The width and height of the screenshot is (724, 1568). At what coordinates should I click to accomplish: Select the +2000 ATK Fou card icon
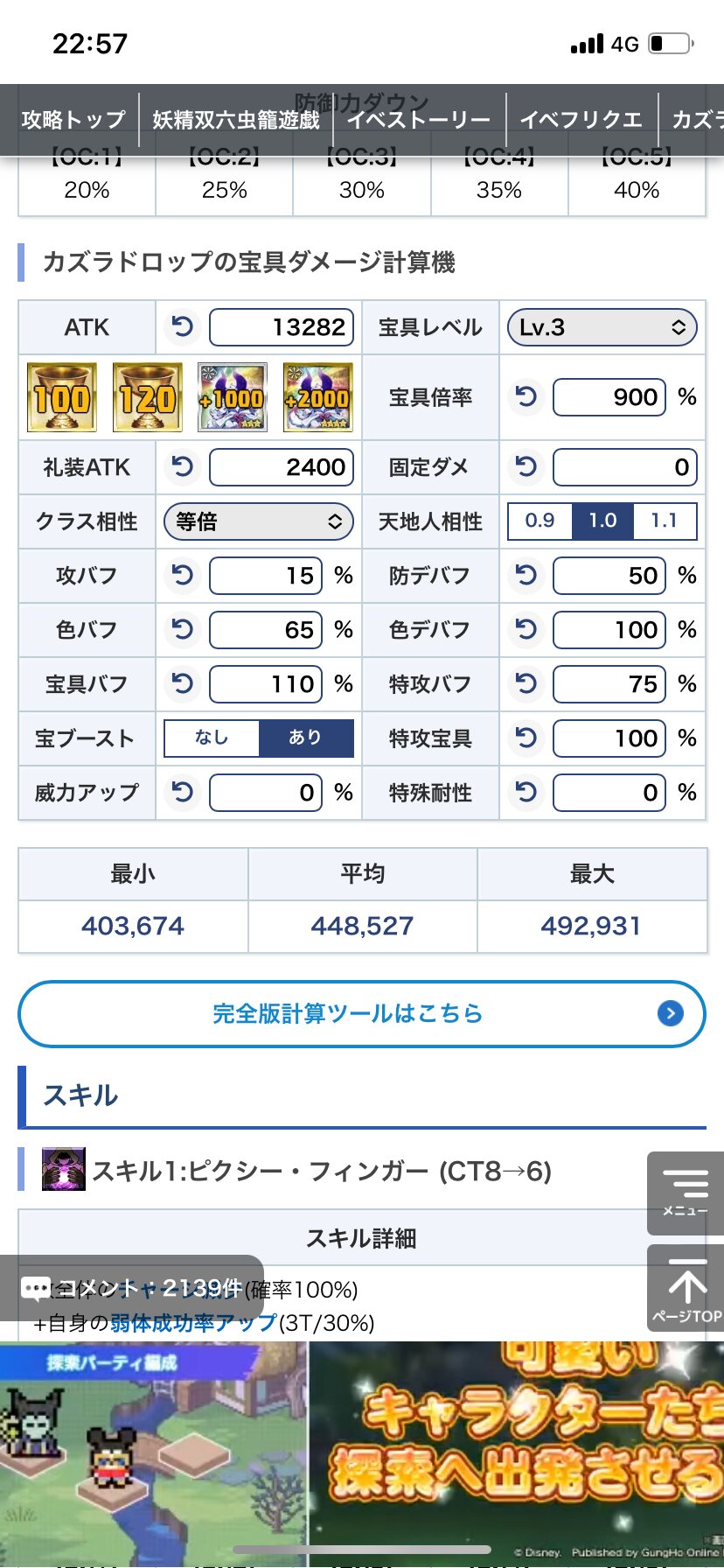[x=317, y=397]
